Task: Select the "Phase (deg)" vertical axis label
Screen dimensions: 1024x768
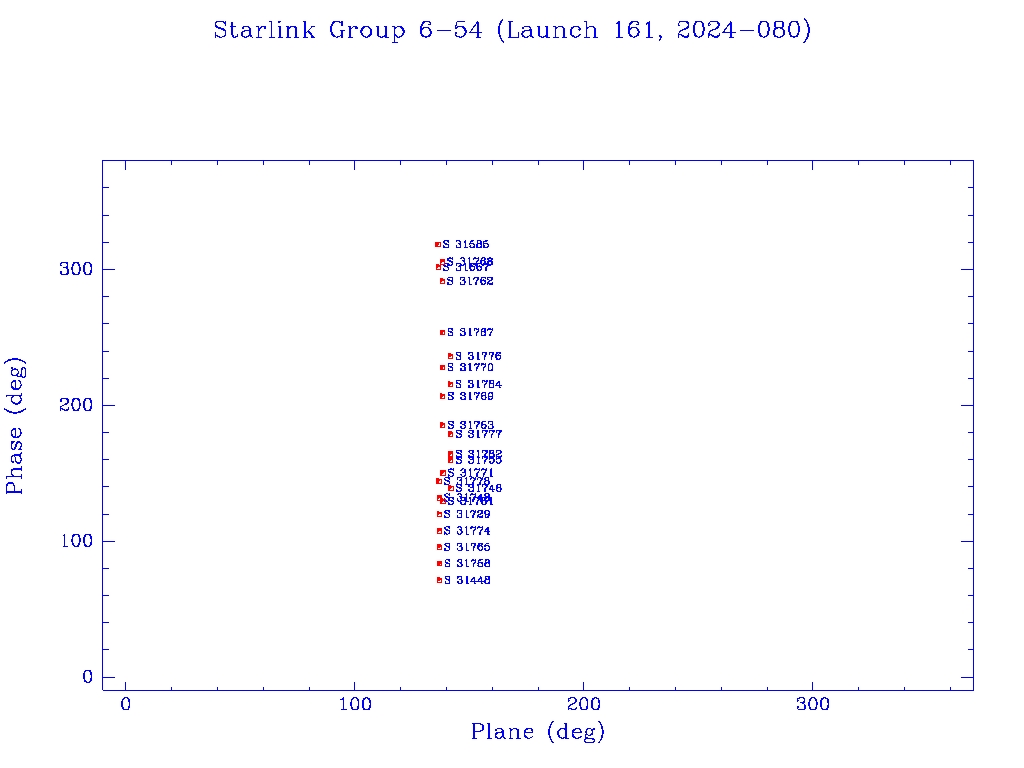Action: [x=14, y=426]
